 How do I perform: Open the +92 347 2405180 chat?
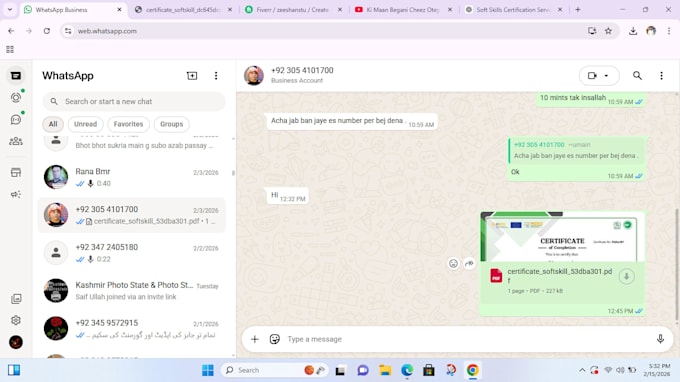point(132,253)
